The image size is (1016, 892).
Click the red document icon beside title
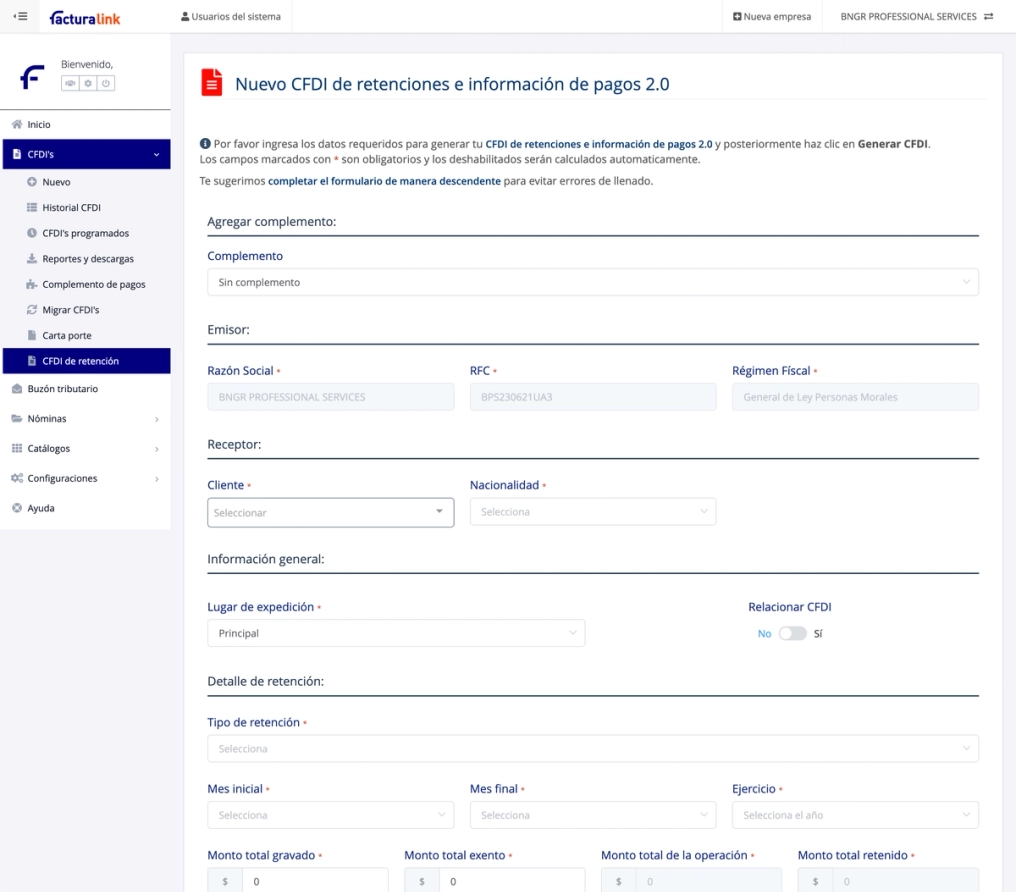(x=211, y=82)
